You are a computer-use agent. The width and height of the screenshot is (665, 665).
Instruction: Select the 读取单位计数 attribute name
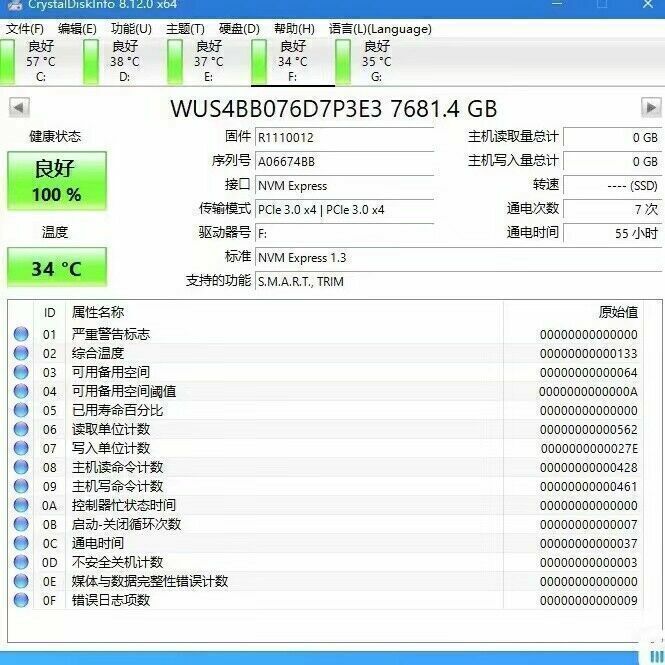(111, 429)
